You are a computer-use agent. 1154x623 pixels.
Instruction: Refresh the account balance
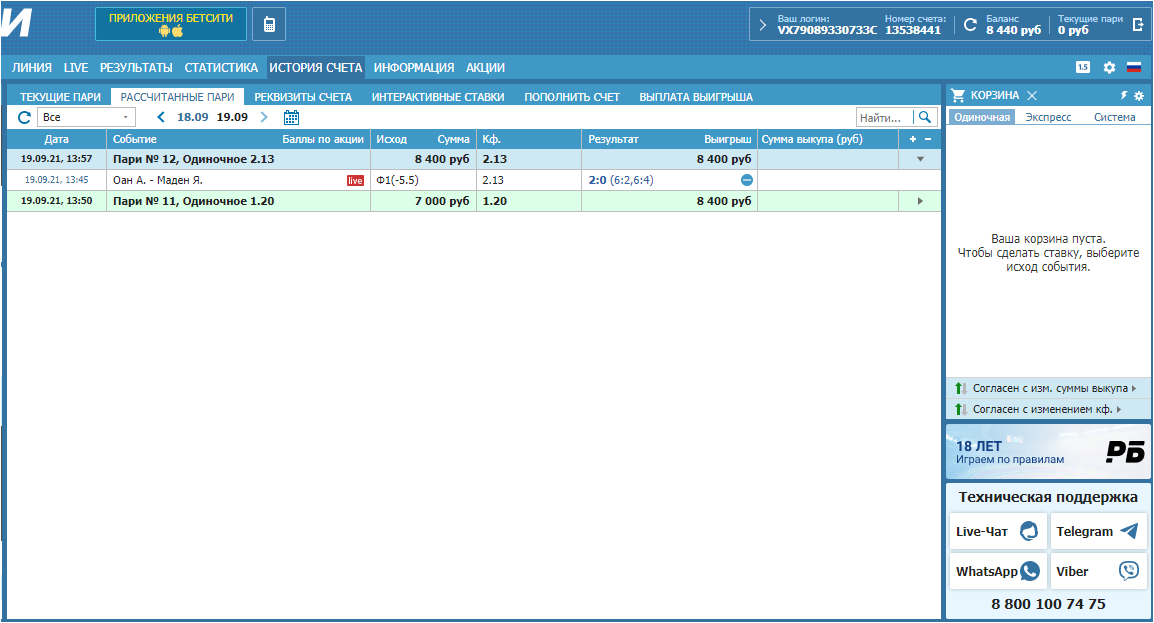969,25
